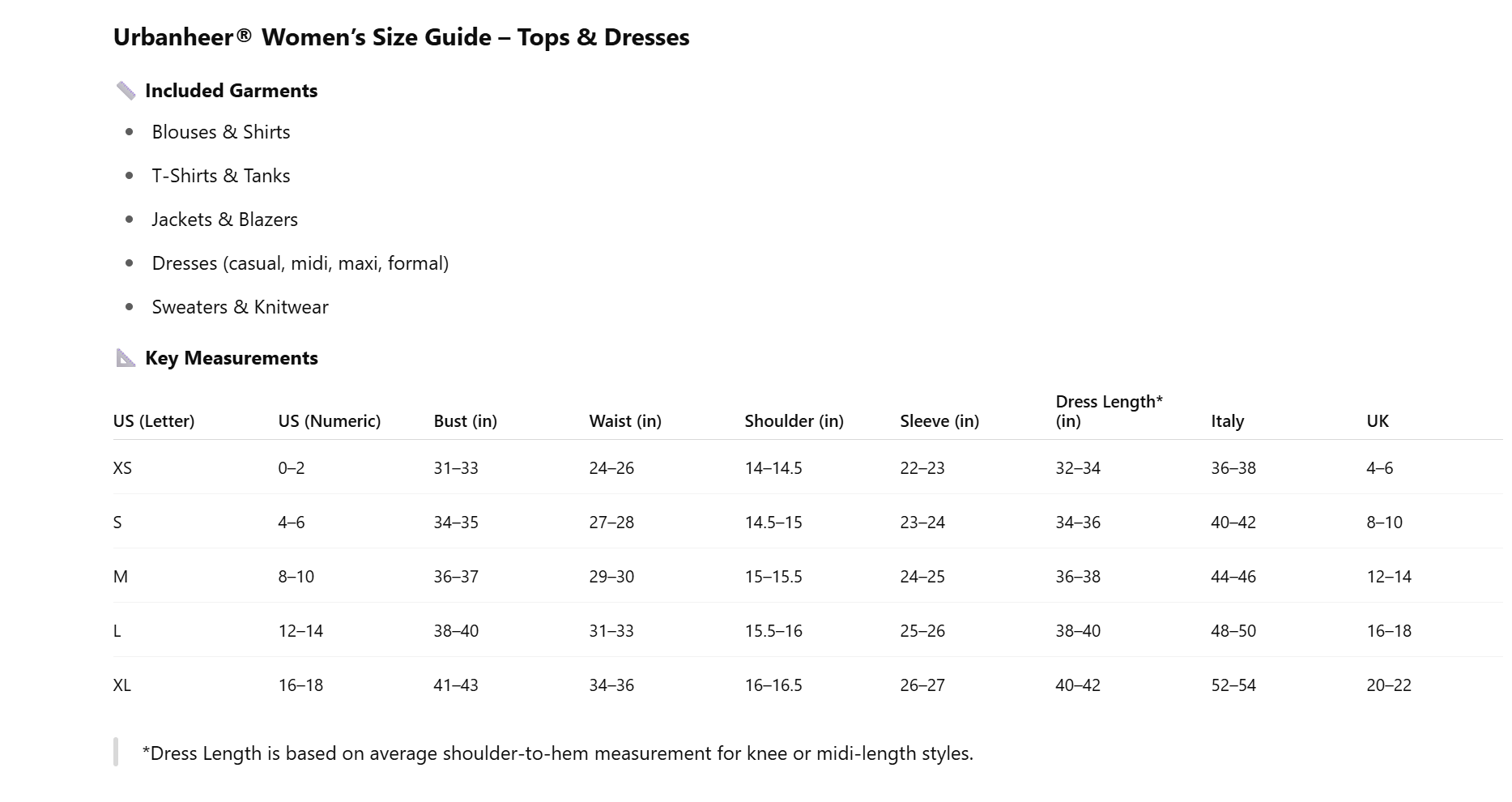Click the Dress Length footnote text
Image resolution: width=1512 pixels, height=802 pixels.
click(x=557, y=753)
